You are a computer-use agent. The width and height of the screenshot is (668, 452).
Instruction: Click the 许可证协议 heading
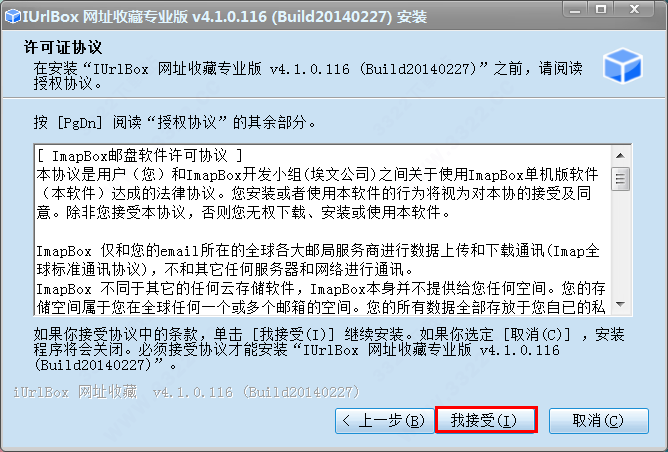63,47
